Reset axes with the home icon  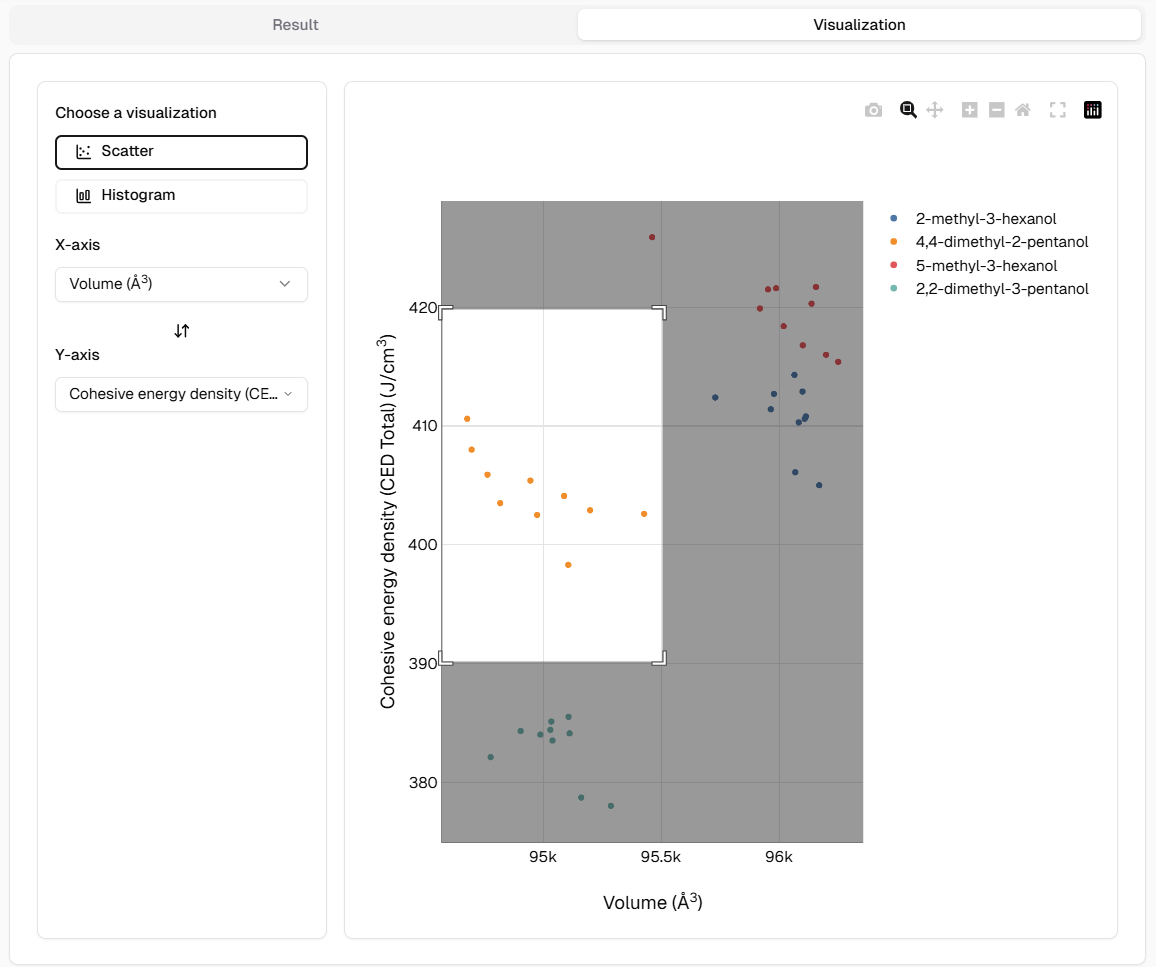click(x=1023, y=110)
